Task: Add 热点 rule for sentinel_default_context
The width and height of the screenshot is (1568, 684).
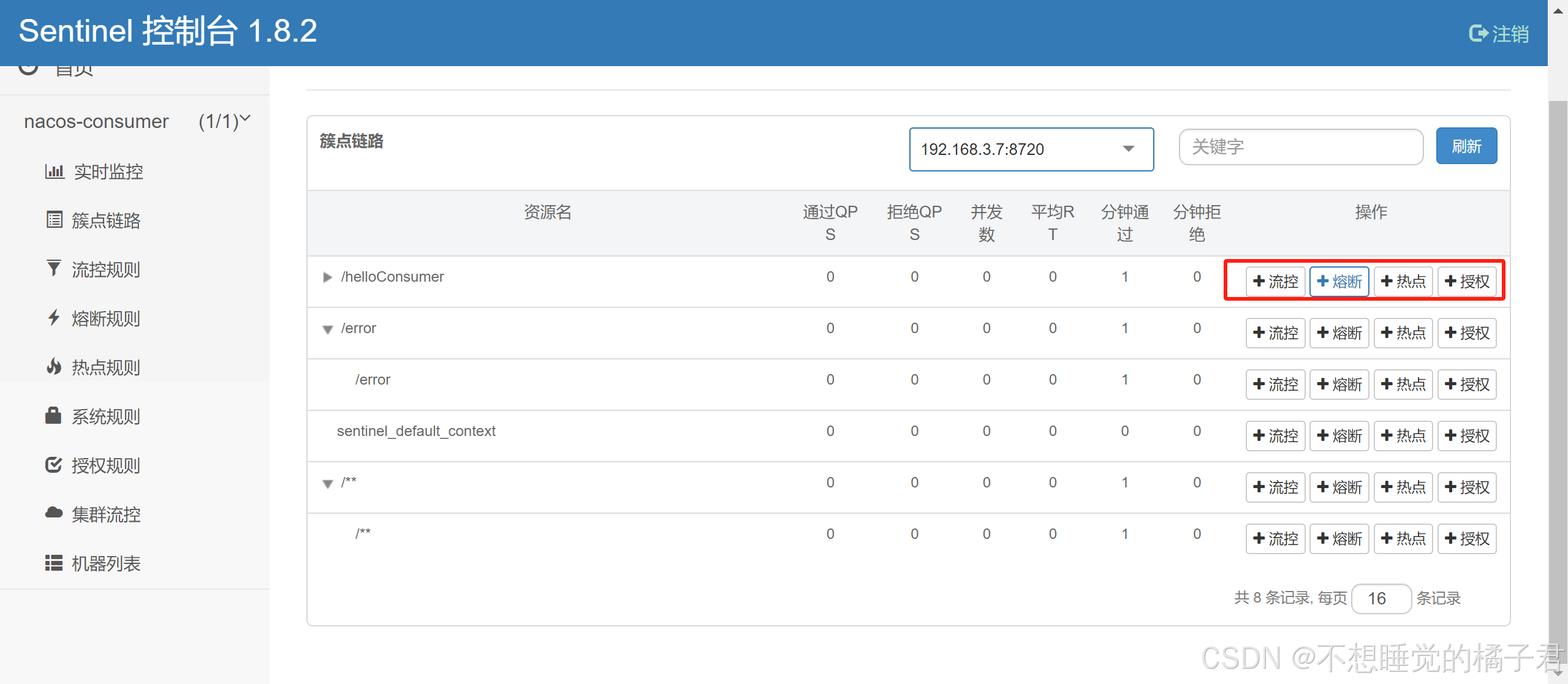Action: click(1403, 436)
